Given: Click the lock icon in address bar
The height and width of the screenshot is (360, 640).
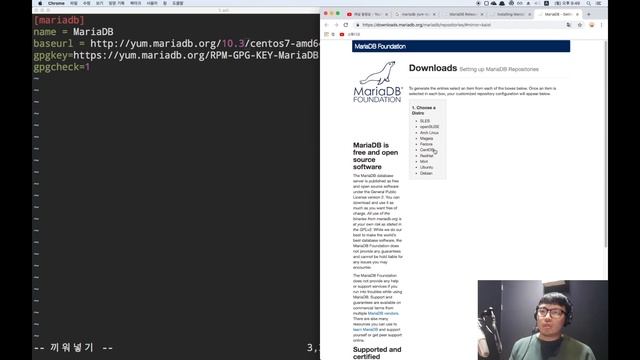Looking at the screenshot, I should (x=358, y=25).
